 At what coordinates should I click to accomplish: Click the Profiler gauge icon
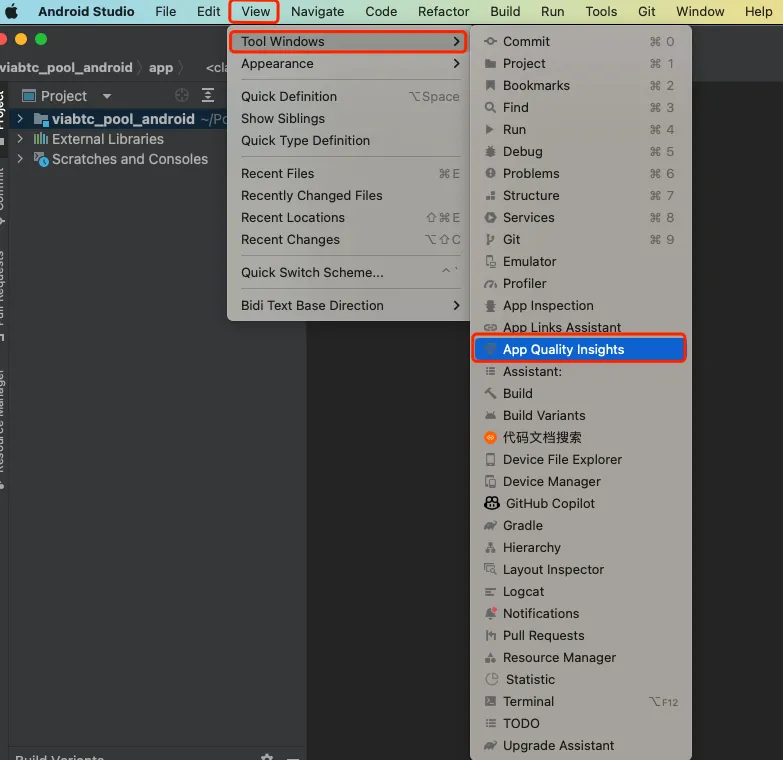coord(490,284)
